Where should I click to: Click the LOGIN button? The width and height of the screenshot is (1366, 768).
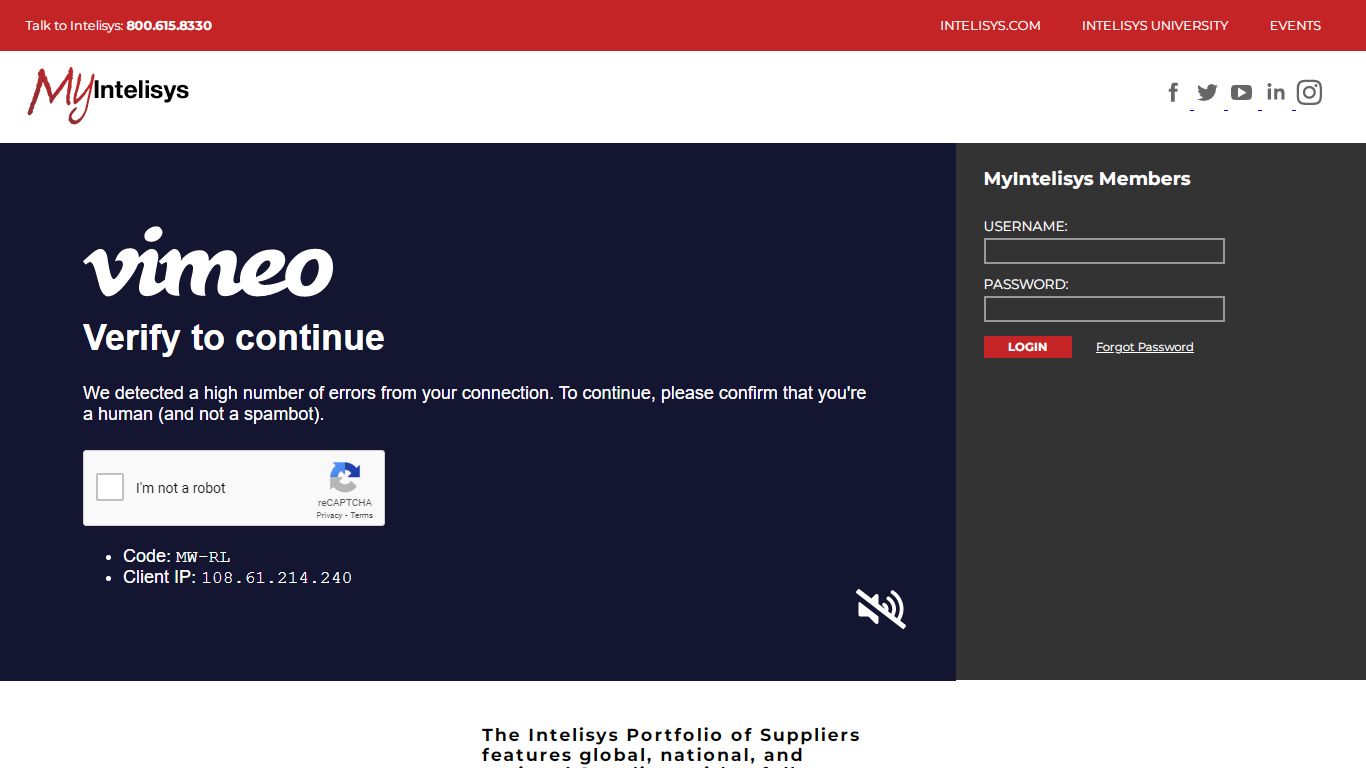coord(1028,347)
